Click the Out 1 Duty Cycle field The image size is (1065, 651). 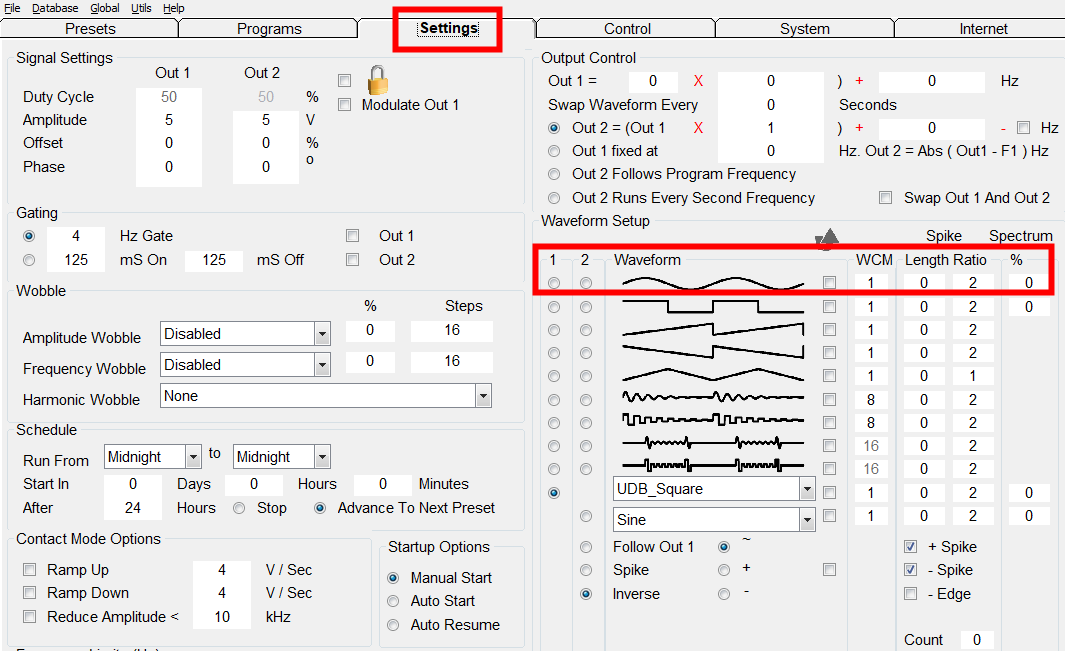point(168,96)
